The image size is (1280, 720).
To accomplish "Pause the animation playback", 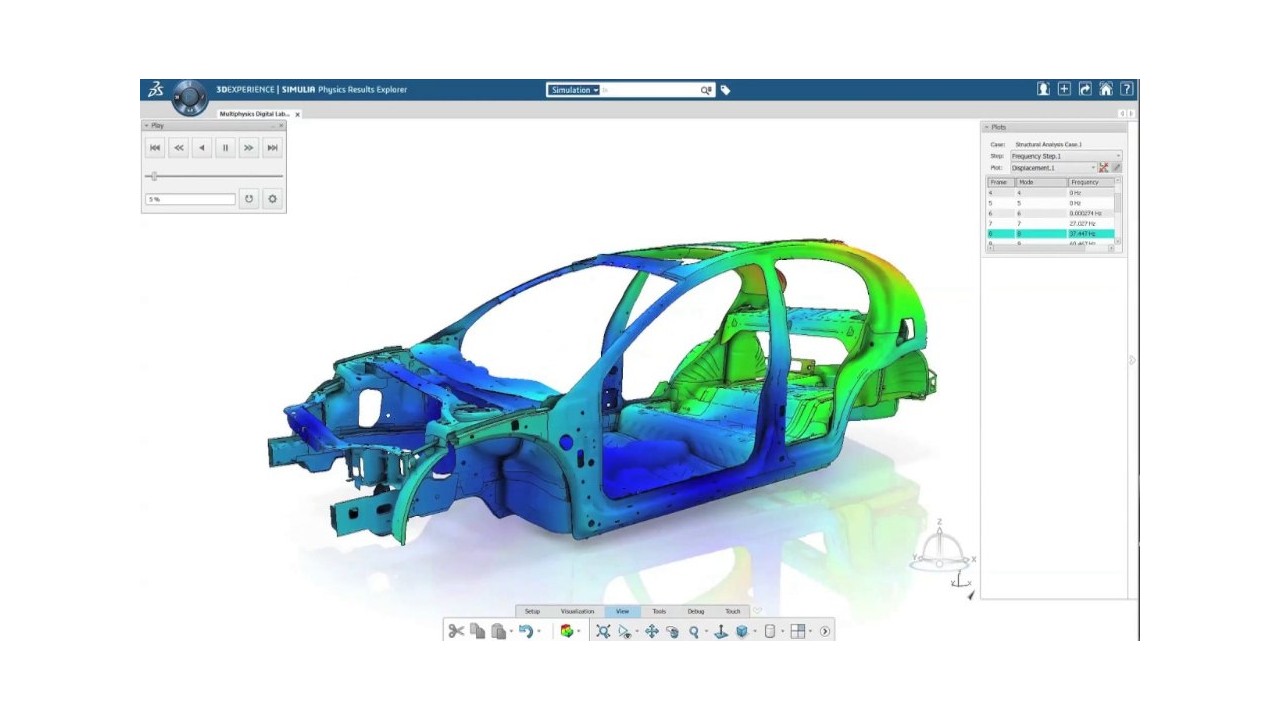I will pos(225,148).
